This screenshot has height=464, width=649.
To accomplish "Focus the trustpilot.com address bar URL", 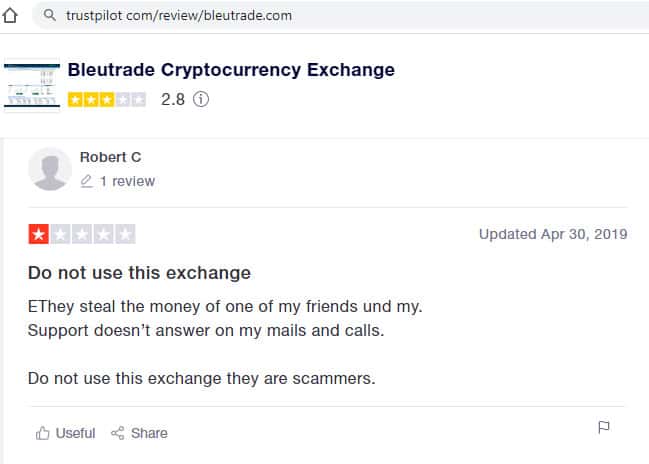I will (x=180, y=17).
